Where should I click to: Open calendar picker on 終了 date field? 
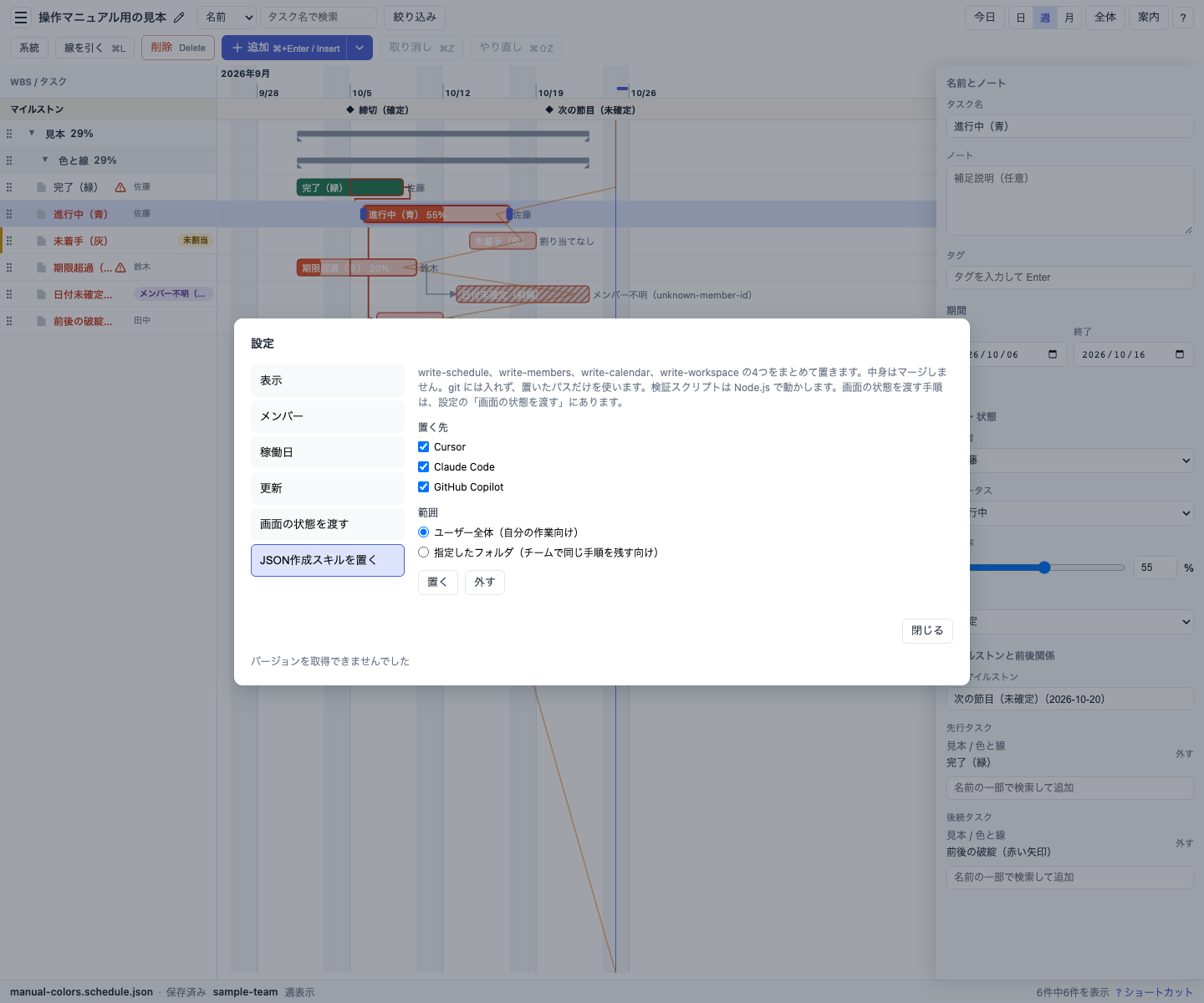pyautogui.click(x=1180, y=354)
